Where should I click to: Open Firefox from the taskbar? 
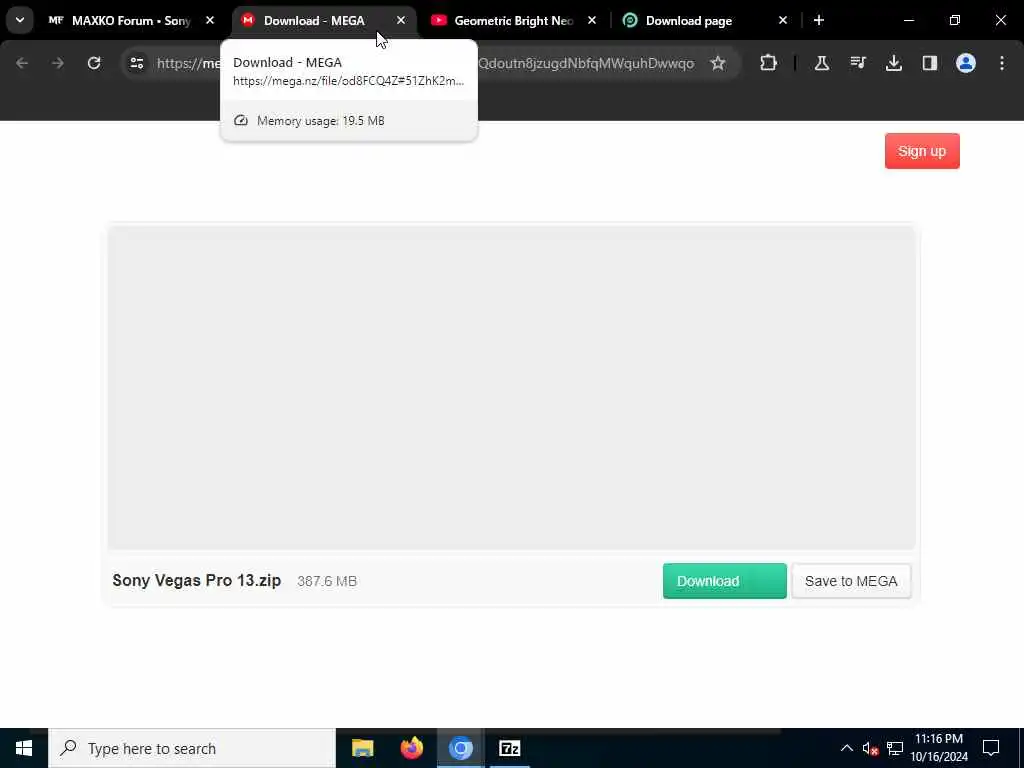[x=411, y=748]
